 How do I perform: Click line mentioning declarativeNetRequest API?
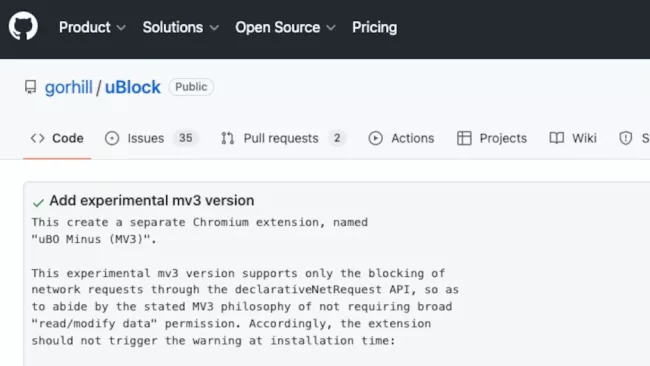pyautogui.click(x=245, y=289)
